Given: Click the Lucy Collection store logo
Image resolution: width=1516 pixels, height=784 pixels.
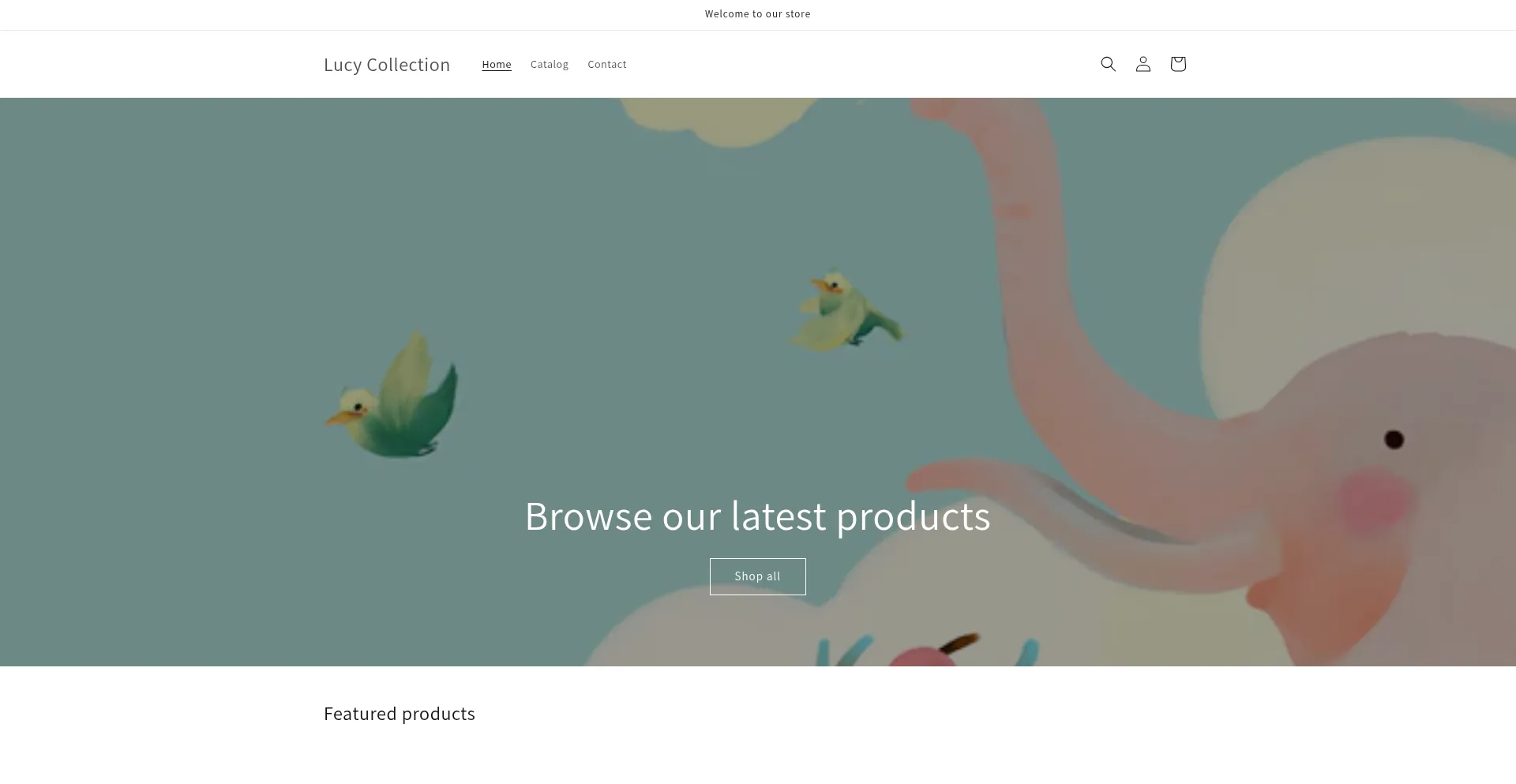Looking at the screenshot, I should pyautogui.click(x=387, y=65).
